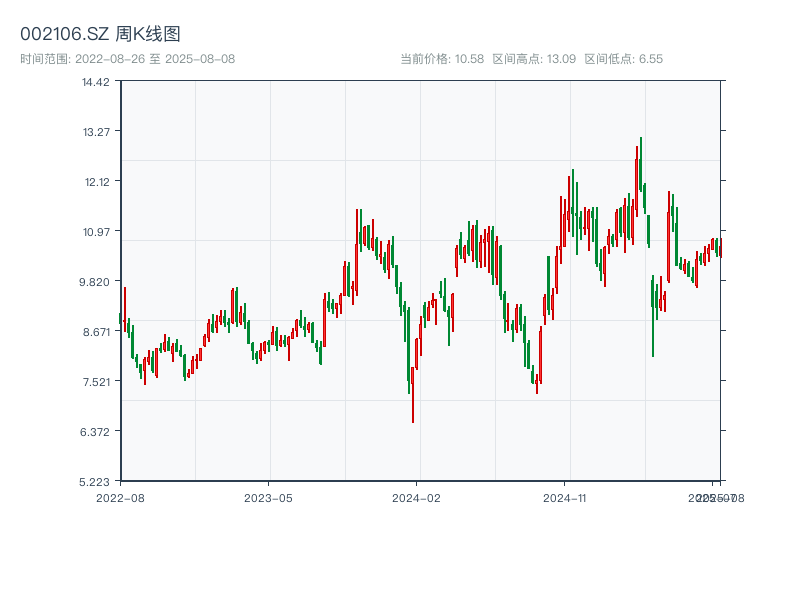Click the x-axis label 2023-05
The width and height of the screenshot is (800, 600).
(x=268, y=498)
